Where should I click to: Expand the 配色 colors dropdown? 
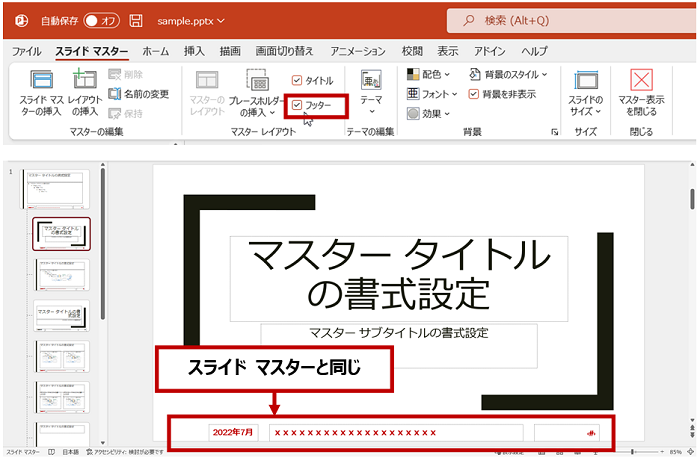tap(428, 74)
